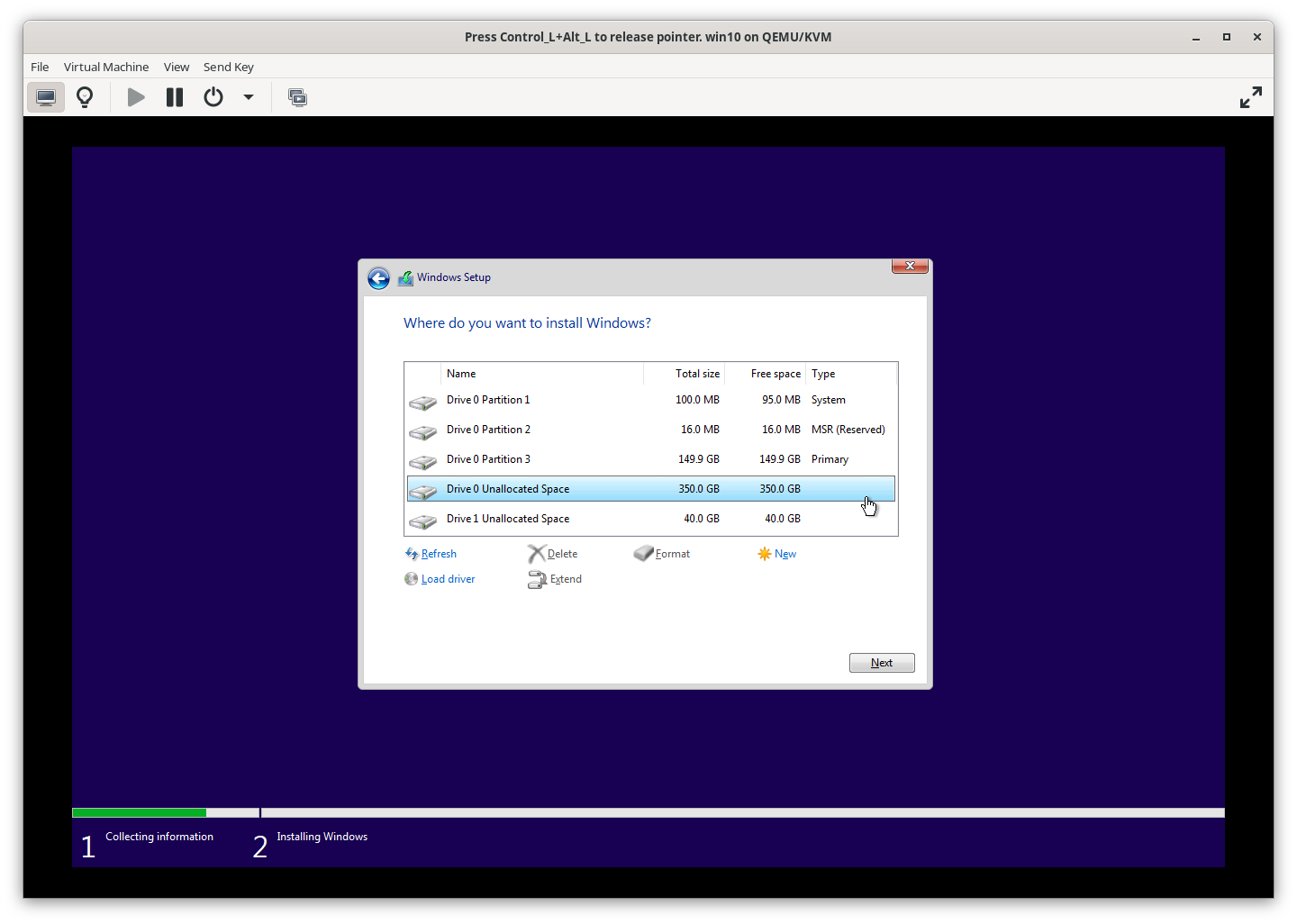
Task: Click the Delete X icon
Action: [x=537, y=554]
